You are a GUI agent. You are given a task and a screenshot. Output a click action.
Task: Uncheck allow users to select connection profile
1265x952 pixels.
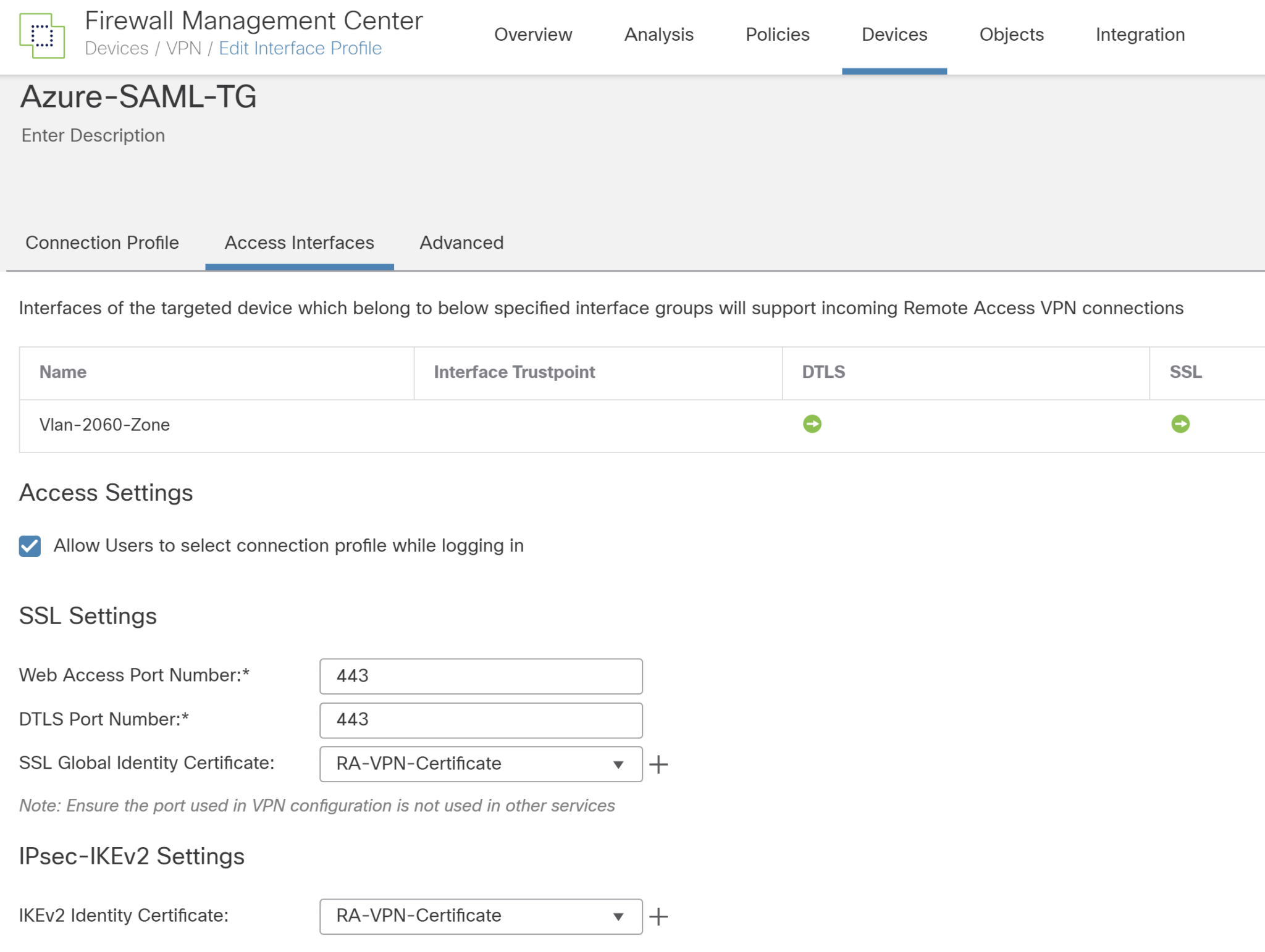pos(28,546)
